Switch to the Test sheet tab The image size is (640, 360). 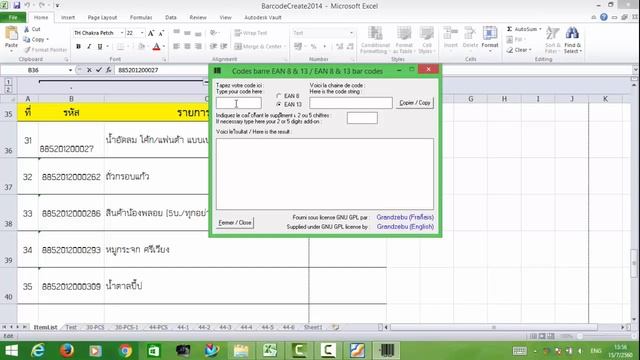tap(71, 327)
